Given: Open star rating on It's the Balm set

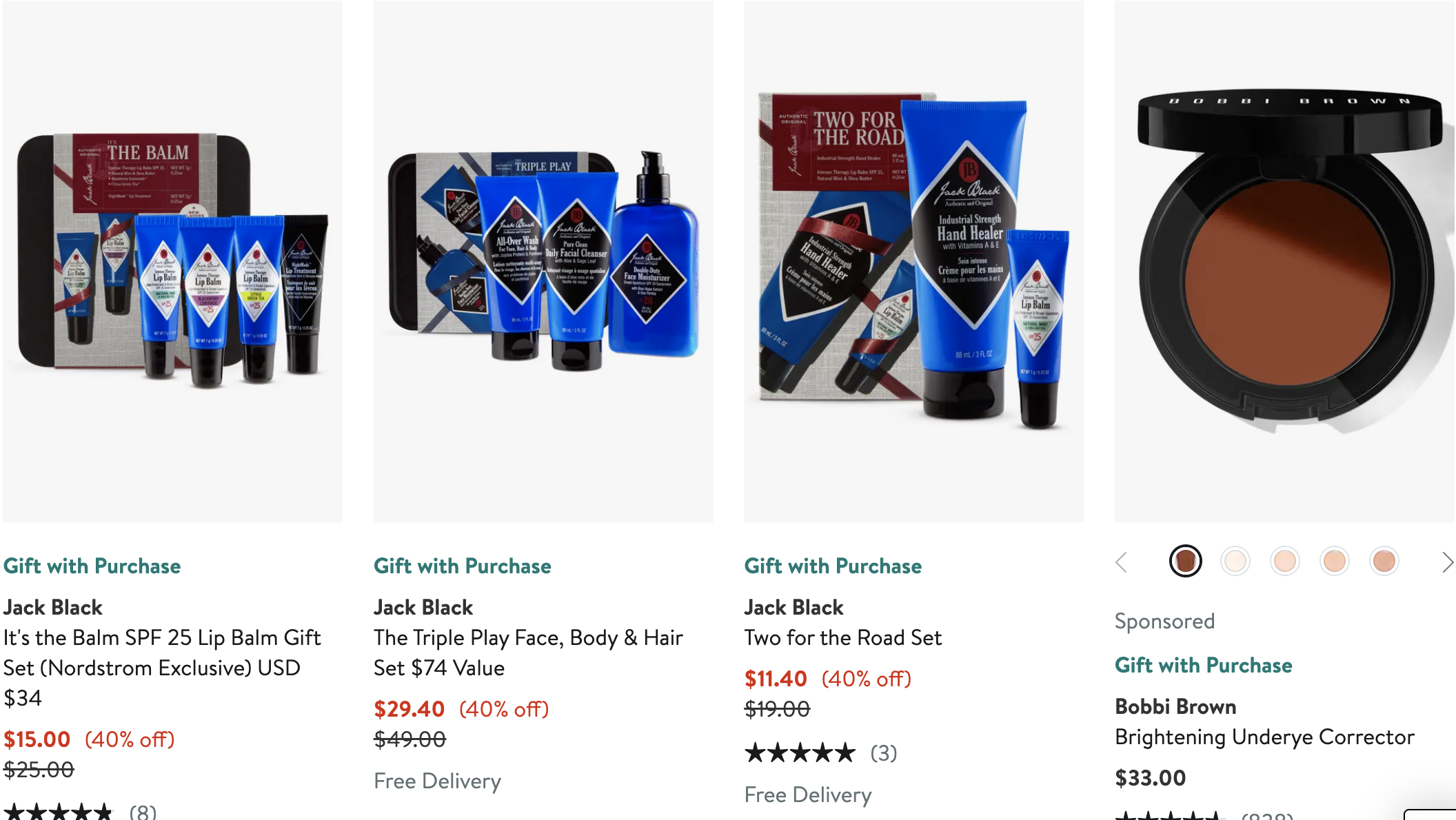Looking at the screenshot, I should 79,812.
